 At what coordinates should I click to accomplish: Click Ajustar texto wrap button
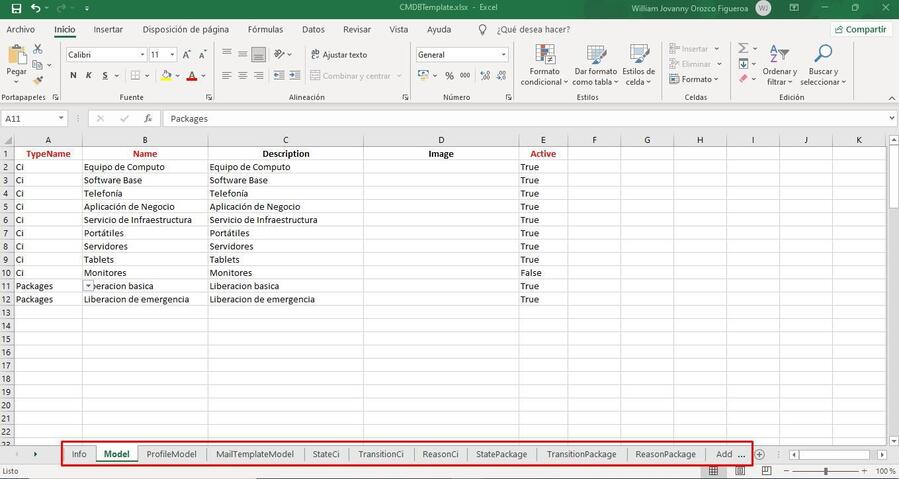click(x=339, y=54)
